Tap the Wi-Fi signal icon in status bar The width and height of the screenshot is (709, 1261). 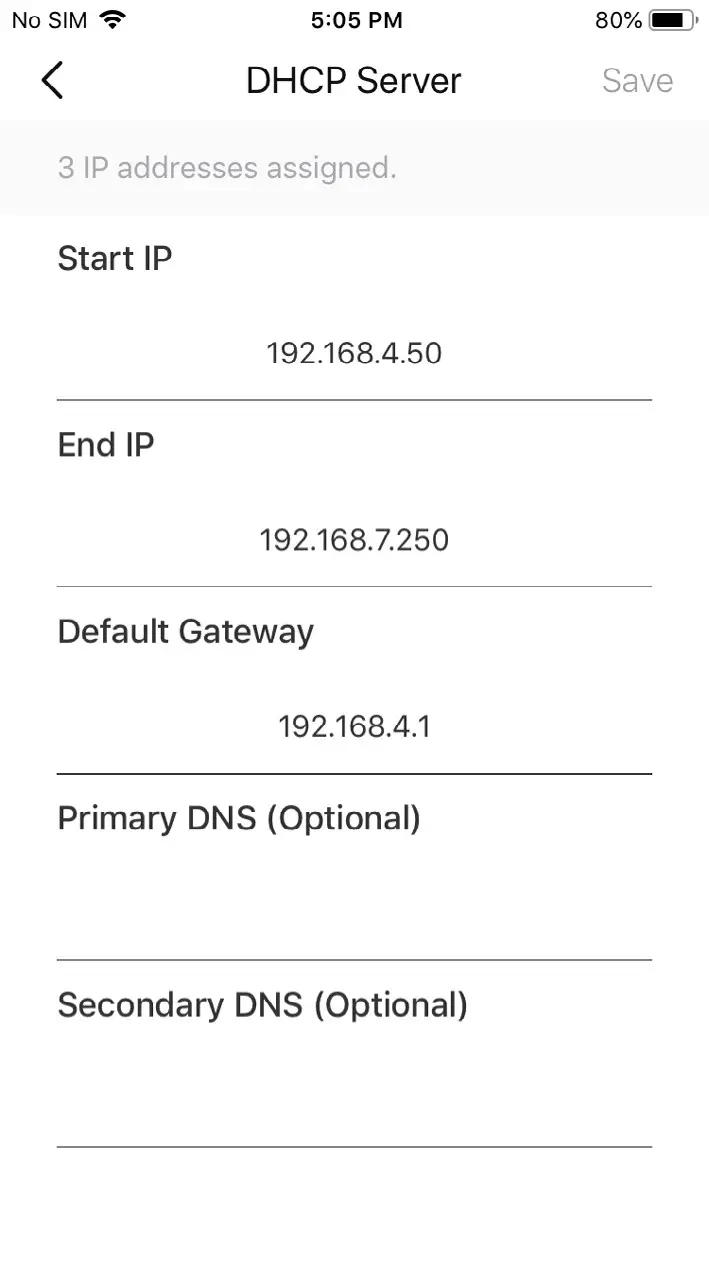(x=113, y=20)
